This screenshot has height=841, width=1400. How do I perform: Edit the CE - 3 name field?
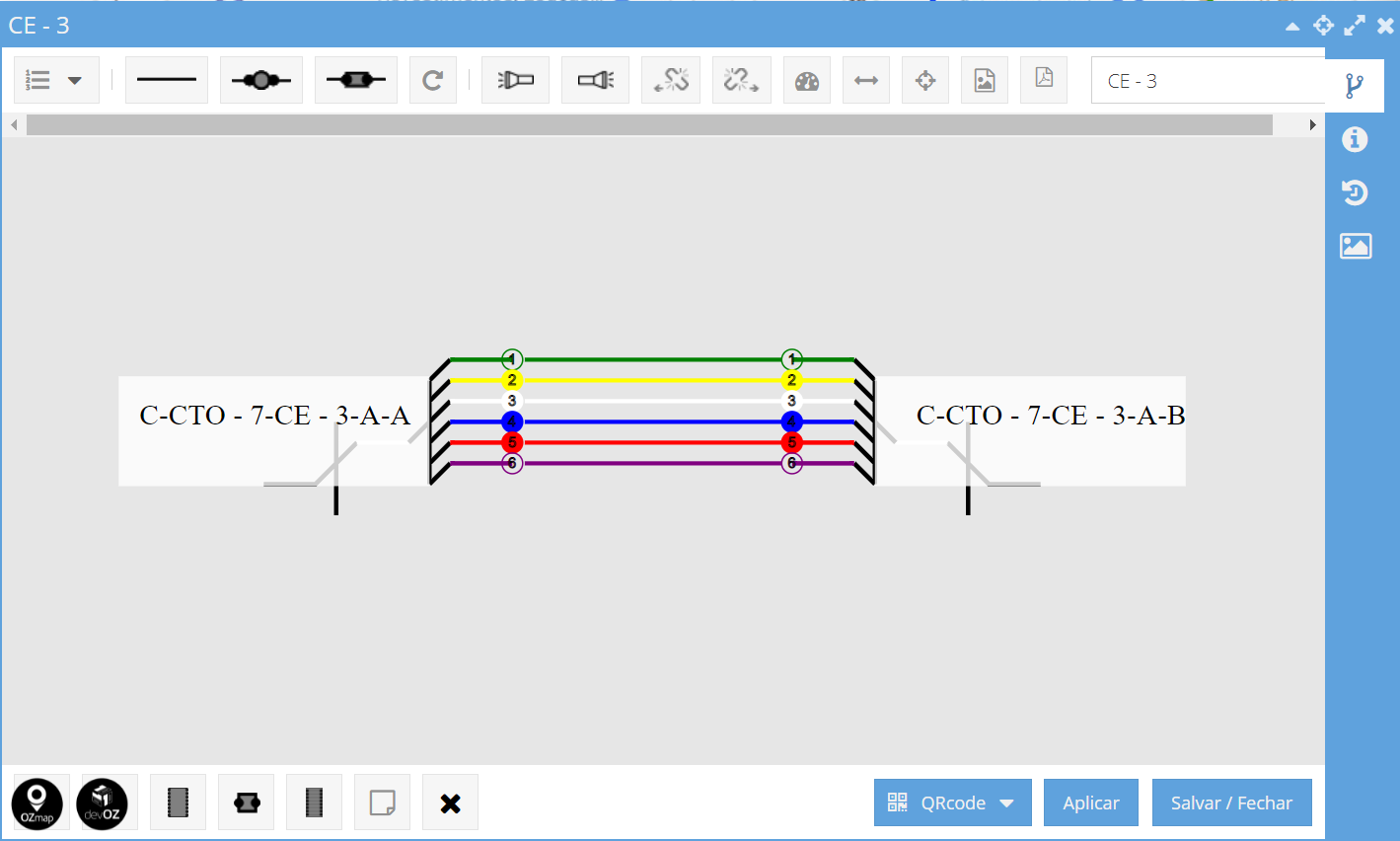point(1208,81)
